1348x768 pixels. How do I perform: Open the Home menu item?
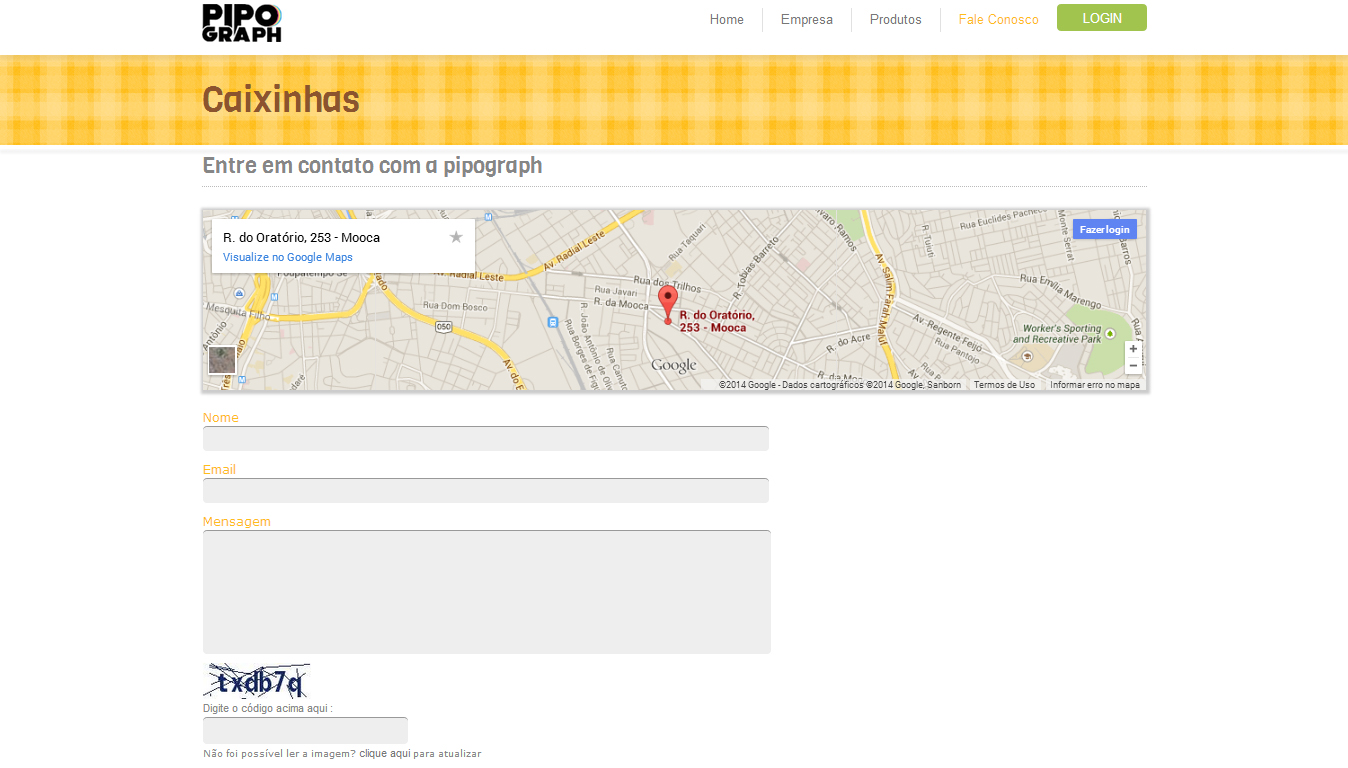[x=727, y=19]
